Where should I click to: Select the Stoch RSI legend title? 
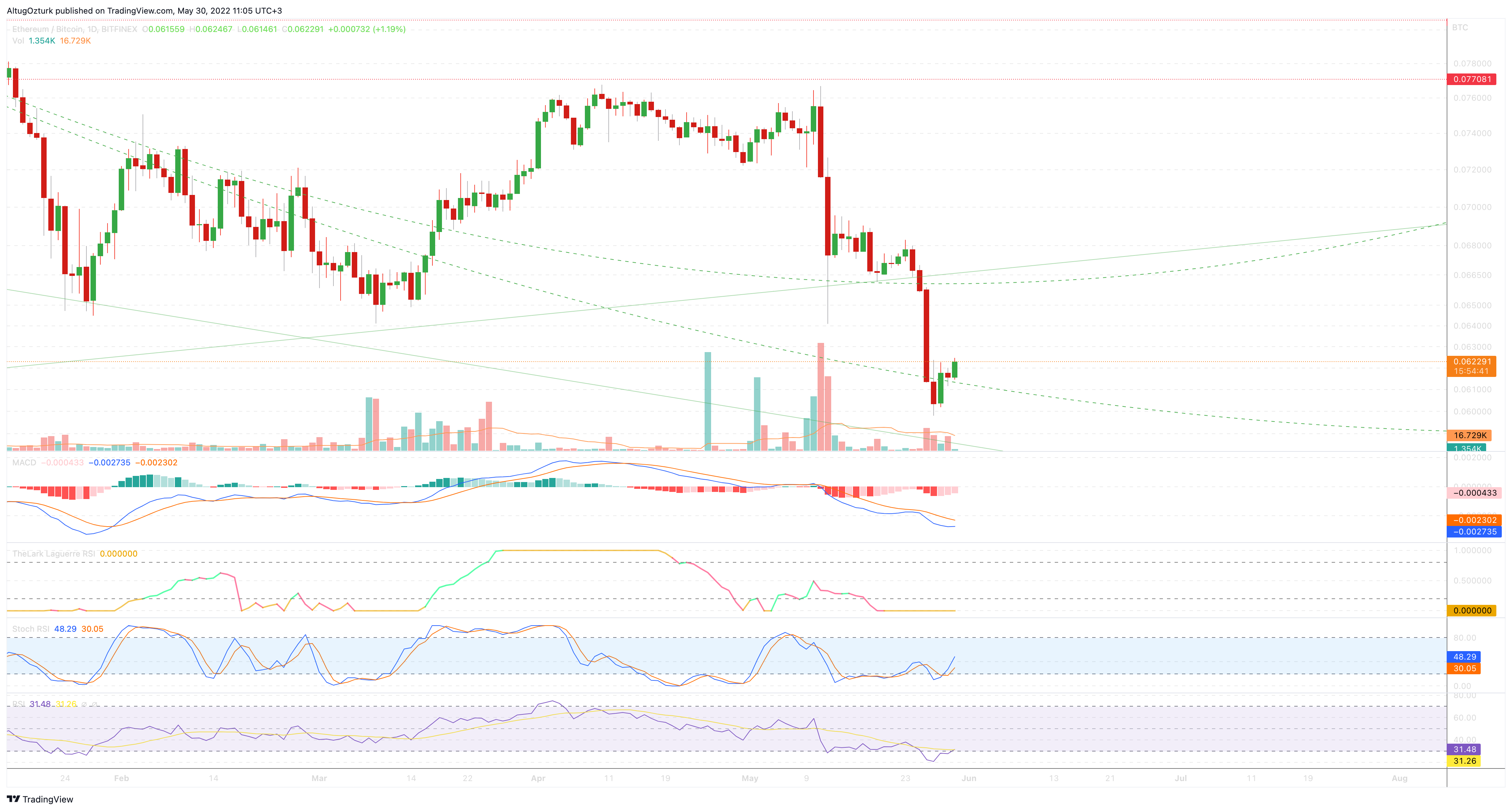coord(31,629)
